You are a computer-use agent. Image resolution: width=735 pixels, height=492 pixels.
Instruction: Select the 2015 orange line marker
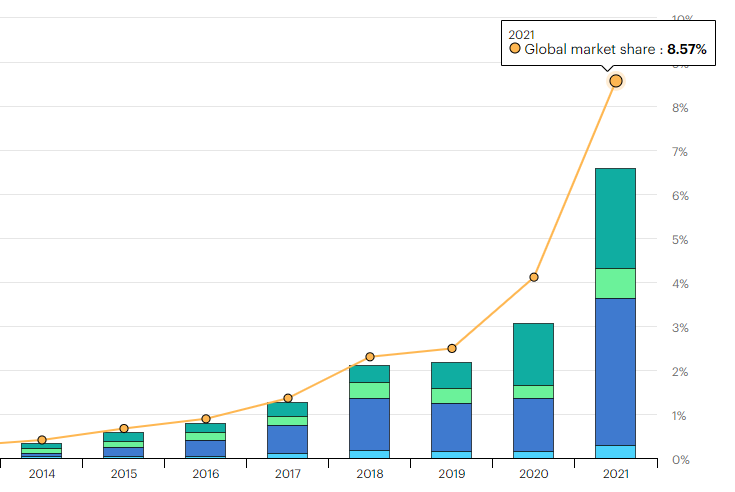124,428
